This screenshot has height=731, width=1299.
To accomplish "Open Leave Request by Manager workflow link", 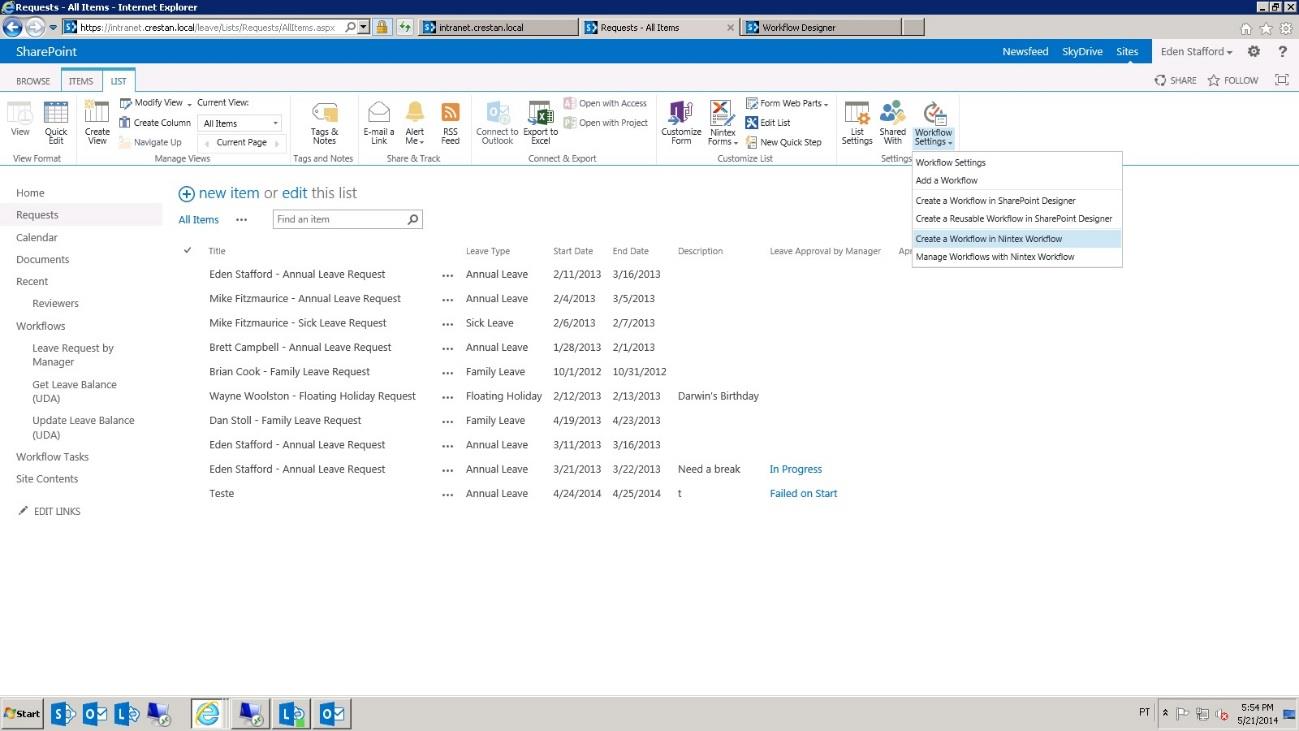I will coord(73,355).
